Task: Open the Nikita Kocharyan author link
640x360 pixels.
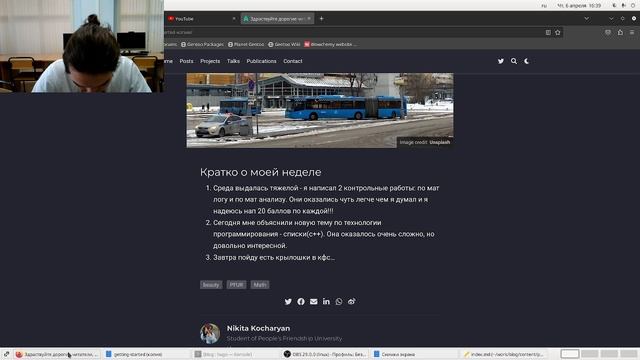Action: [x=258, y=328]
